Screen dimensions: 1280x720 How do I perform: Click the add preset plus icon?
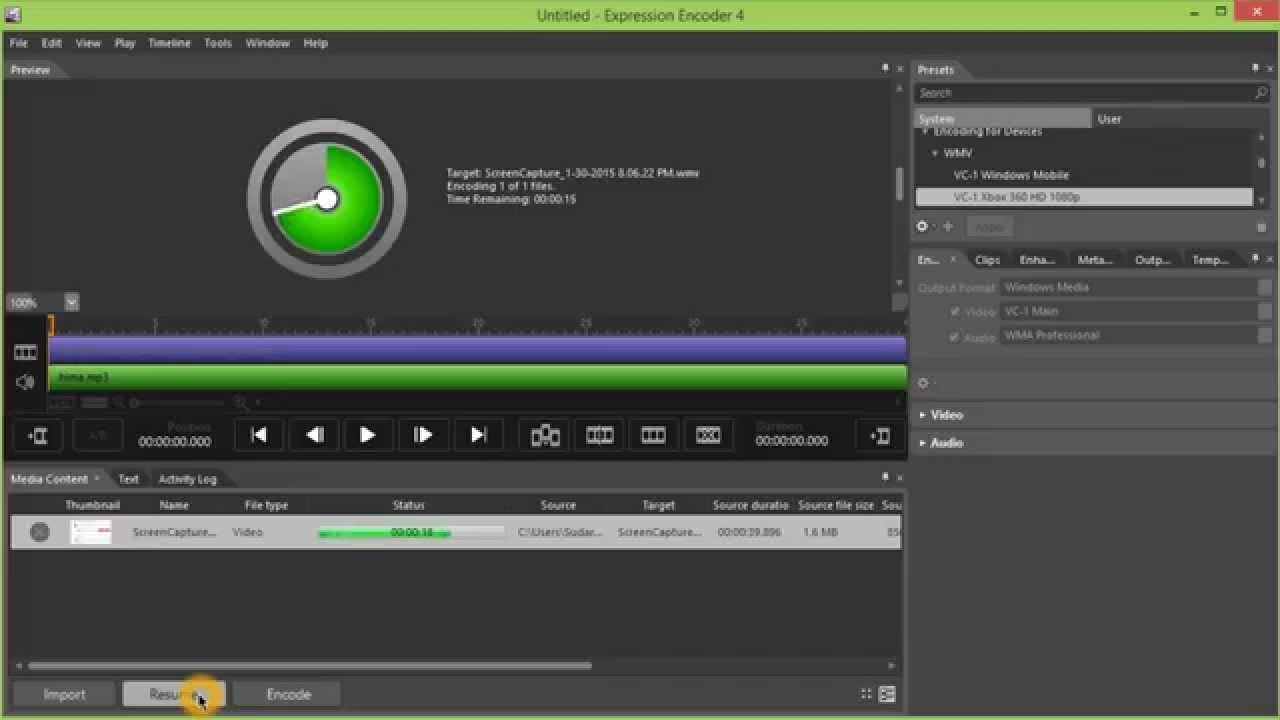pos(948,227)
